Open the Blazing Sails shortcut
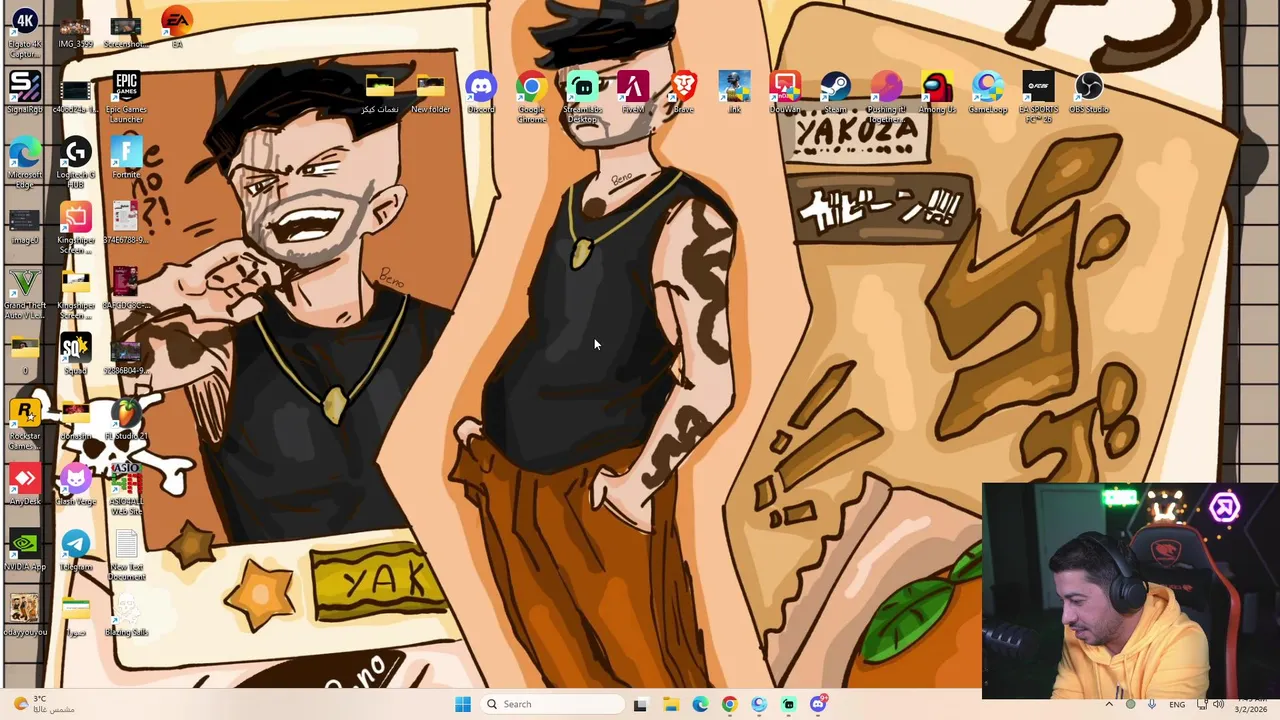Image resolution: width=1280 pixels, height=720 pixels. [x=126, y=615]
